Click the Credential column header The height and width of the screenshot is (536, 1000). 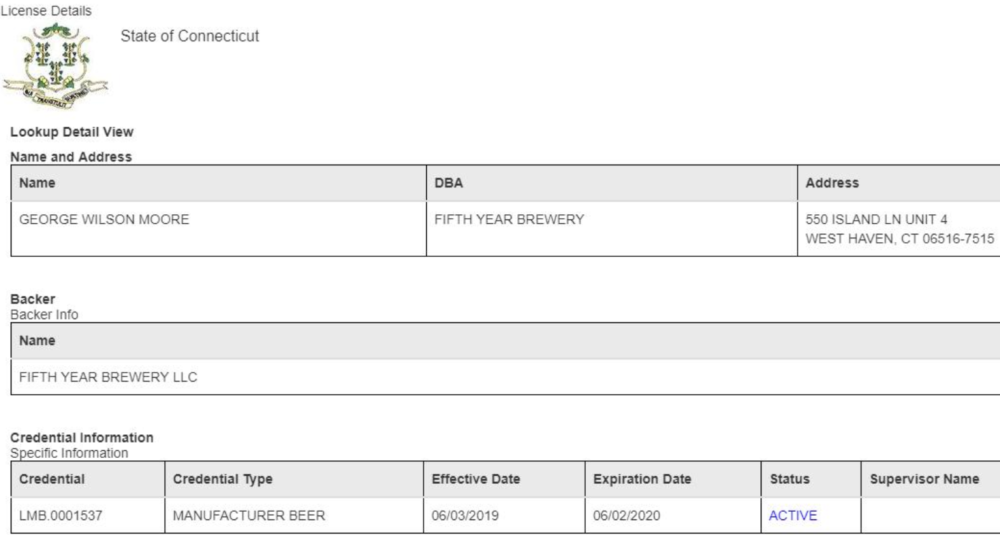coord(52,479)
